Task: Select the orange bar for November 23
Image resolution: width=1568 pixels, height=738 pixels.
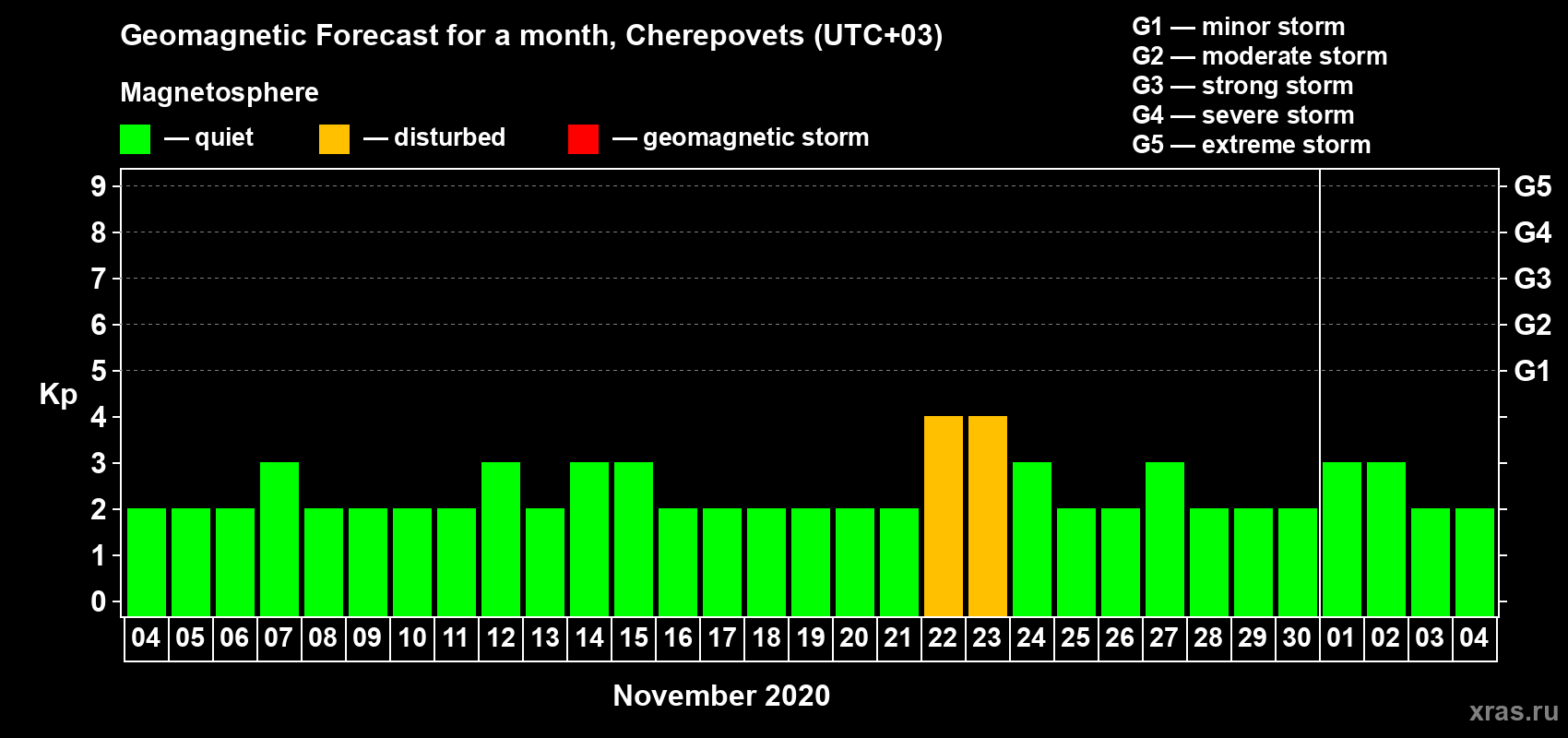Action: point(988,516)
